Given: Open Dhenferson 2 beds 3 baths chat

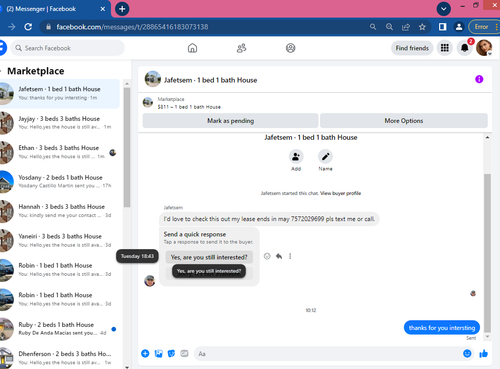Looking at the screenshot, I should tap(60, 358).
